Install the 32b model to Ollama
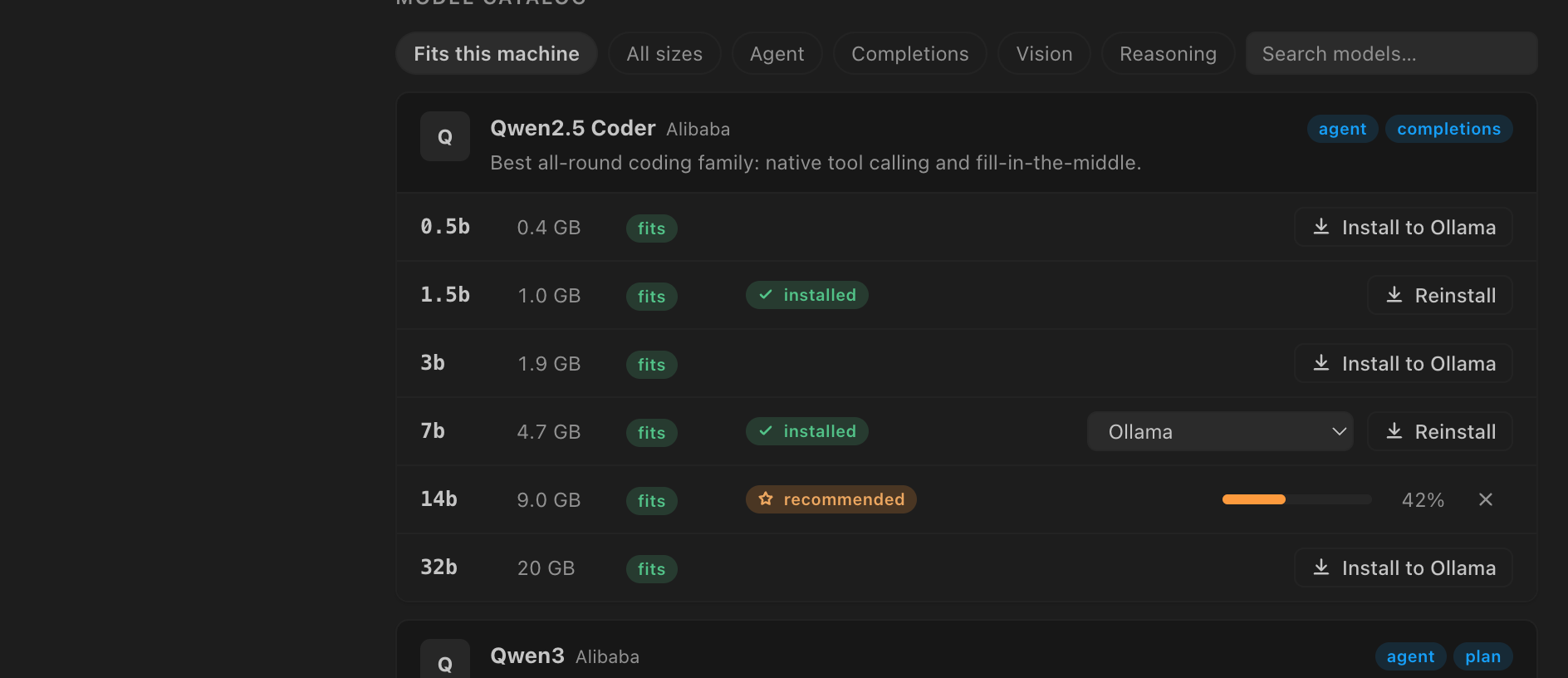 click(x=1404, y=567)
